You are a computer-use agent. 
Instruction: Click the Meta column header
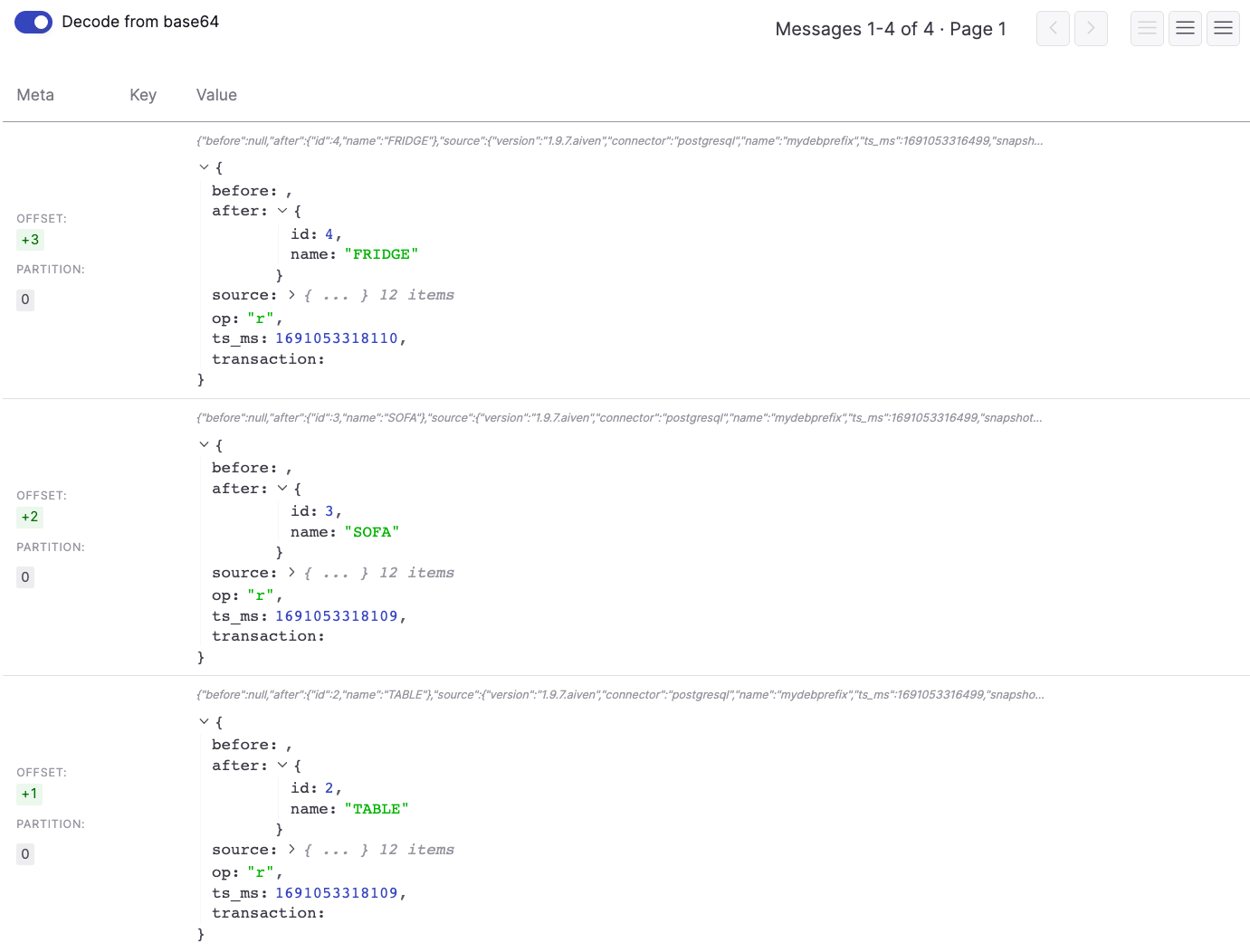(x=35, y=94)
